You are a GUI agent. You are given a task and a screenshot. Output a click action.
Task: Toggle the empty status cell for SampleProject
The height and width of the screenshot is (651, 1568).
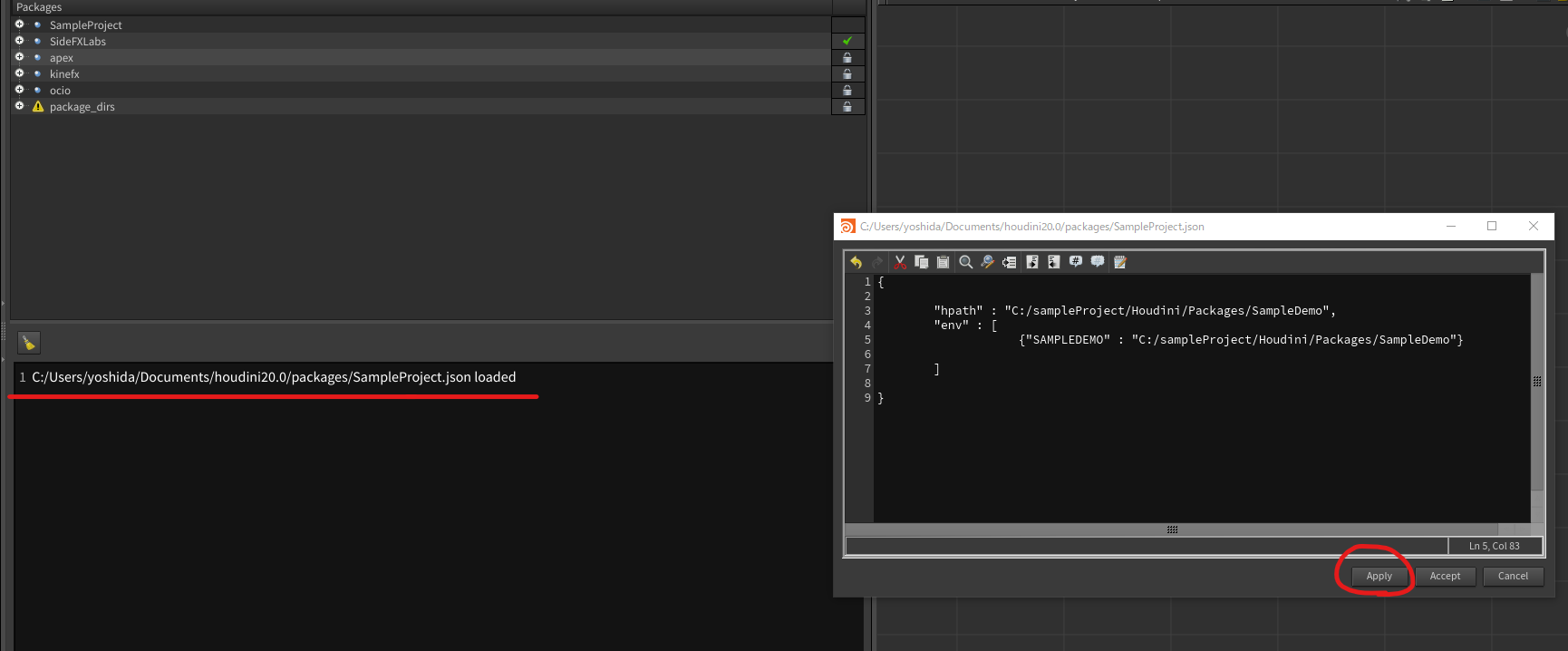(847, 24)
